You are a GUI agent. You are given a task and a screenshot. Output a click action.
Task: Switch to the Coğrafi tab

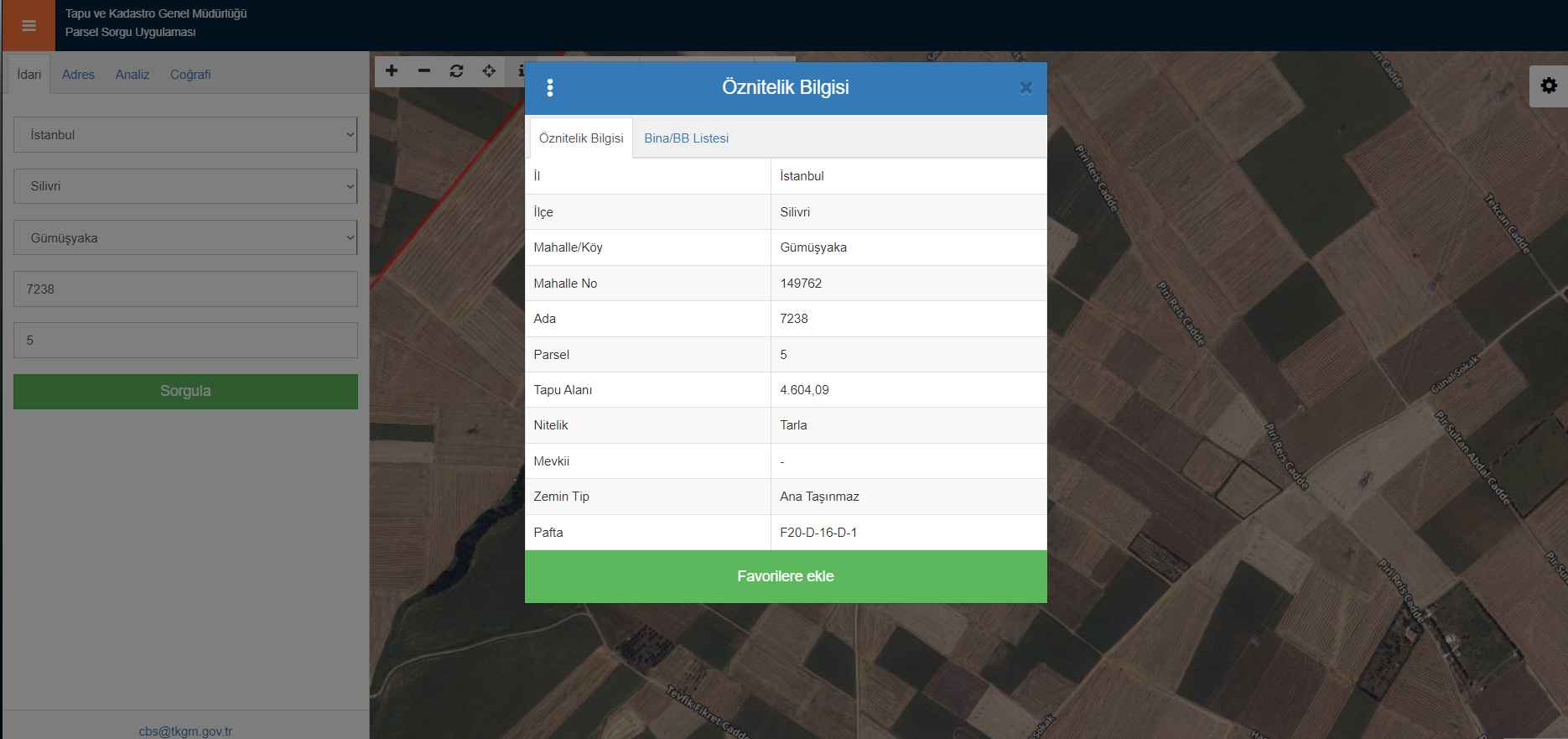coord(190,75)
